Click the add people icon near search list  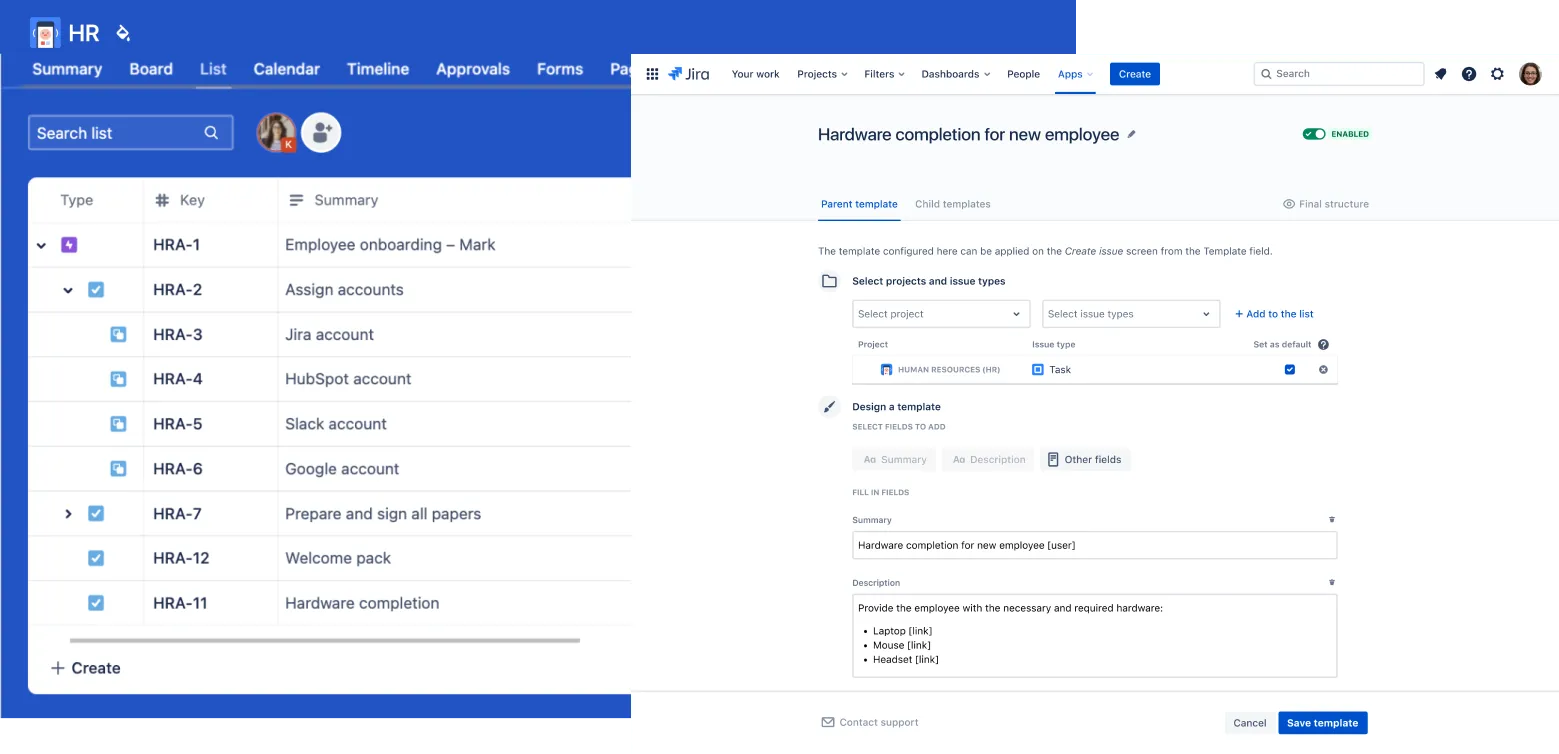(x=321, y=132)
